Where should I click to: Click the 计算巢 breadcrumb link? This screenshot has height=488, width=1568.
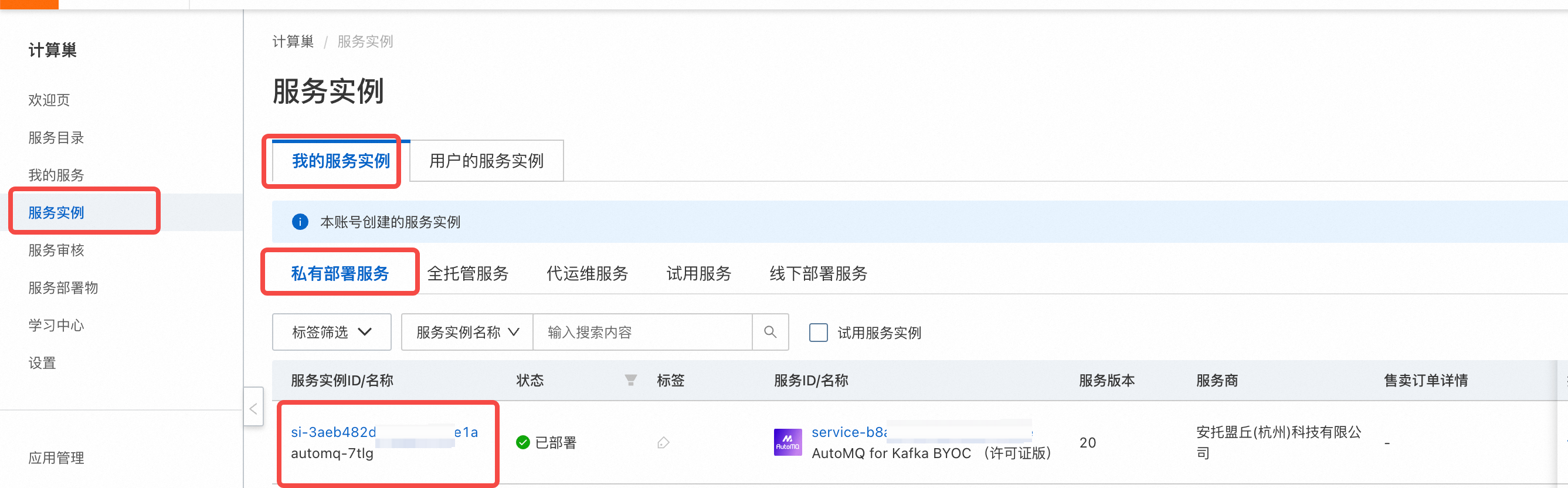click(293, 42)
